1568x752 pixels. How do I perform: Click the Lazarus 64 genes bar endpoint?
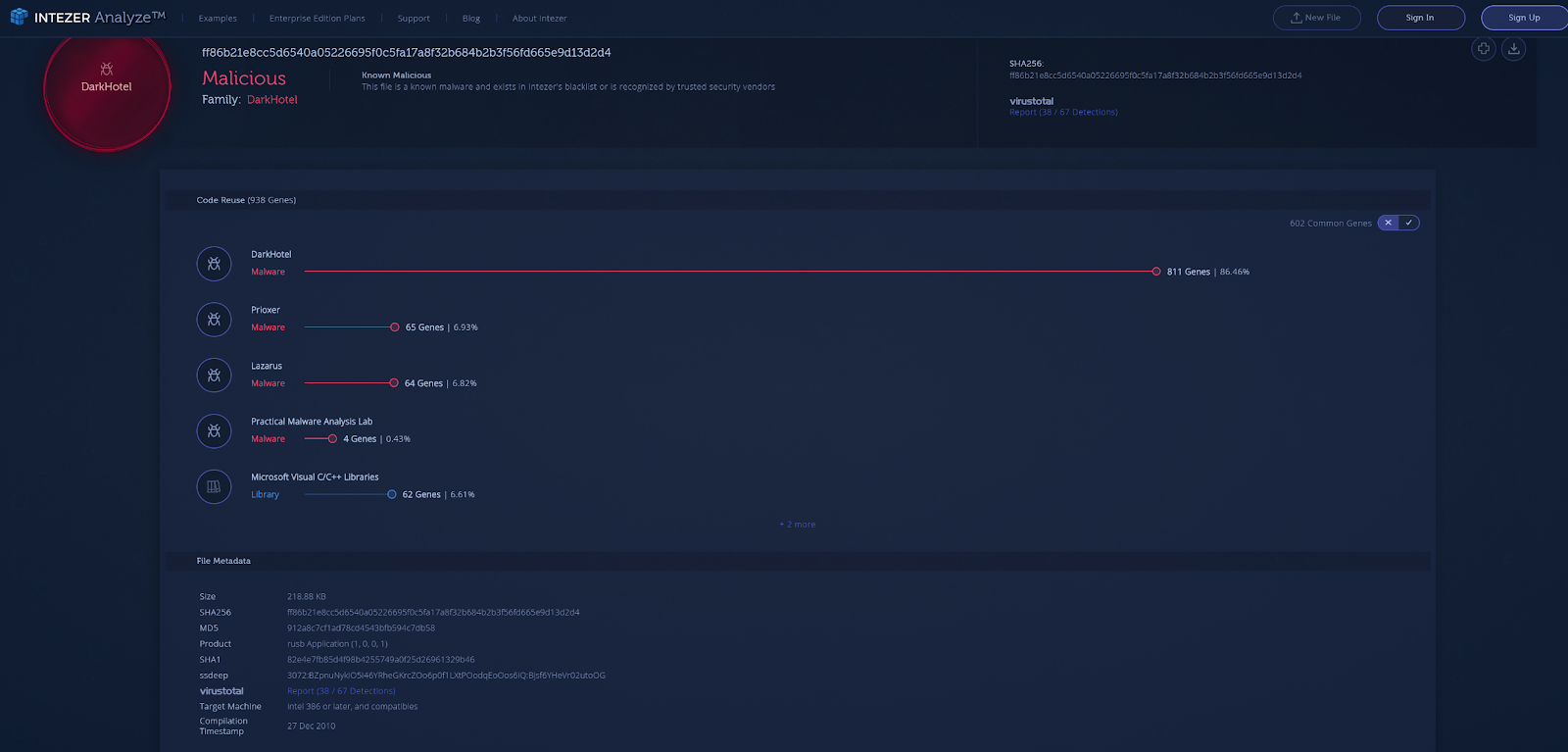[394, 383]
